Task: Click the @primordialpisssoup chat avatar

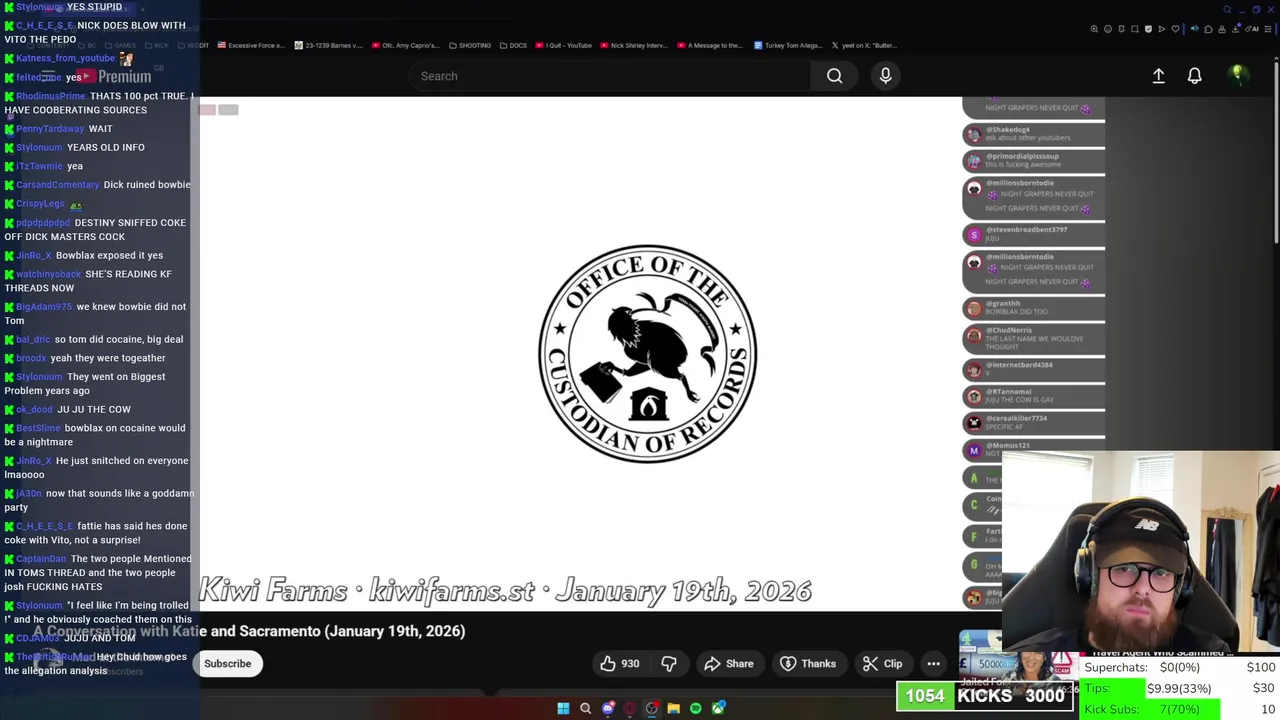Action: (974, 161)
